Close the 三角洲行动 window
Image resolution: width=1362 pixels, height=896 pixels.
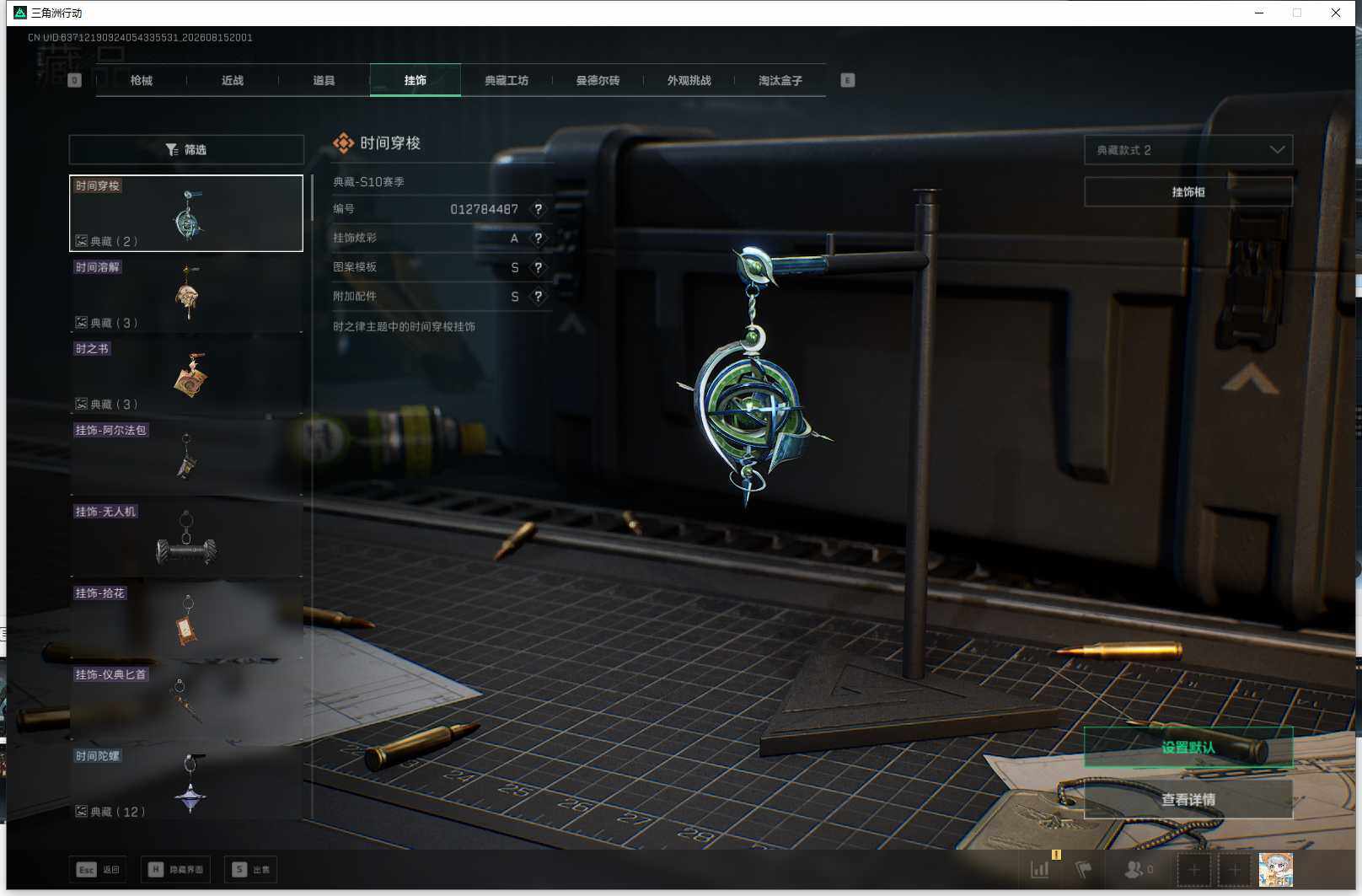pos(1336,13)
